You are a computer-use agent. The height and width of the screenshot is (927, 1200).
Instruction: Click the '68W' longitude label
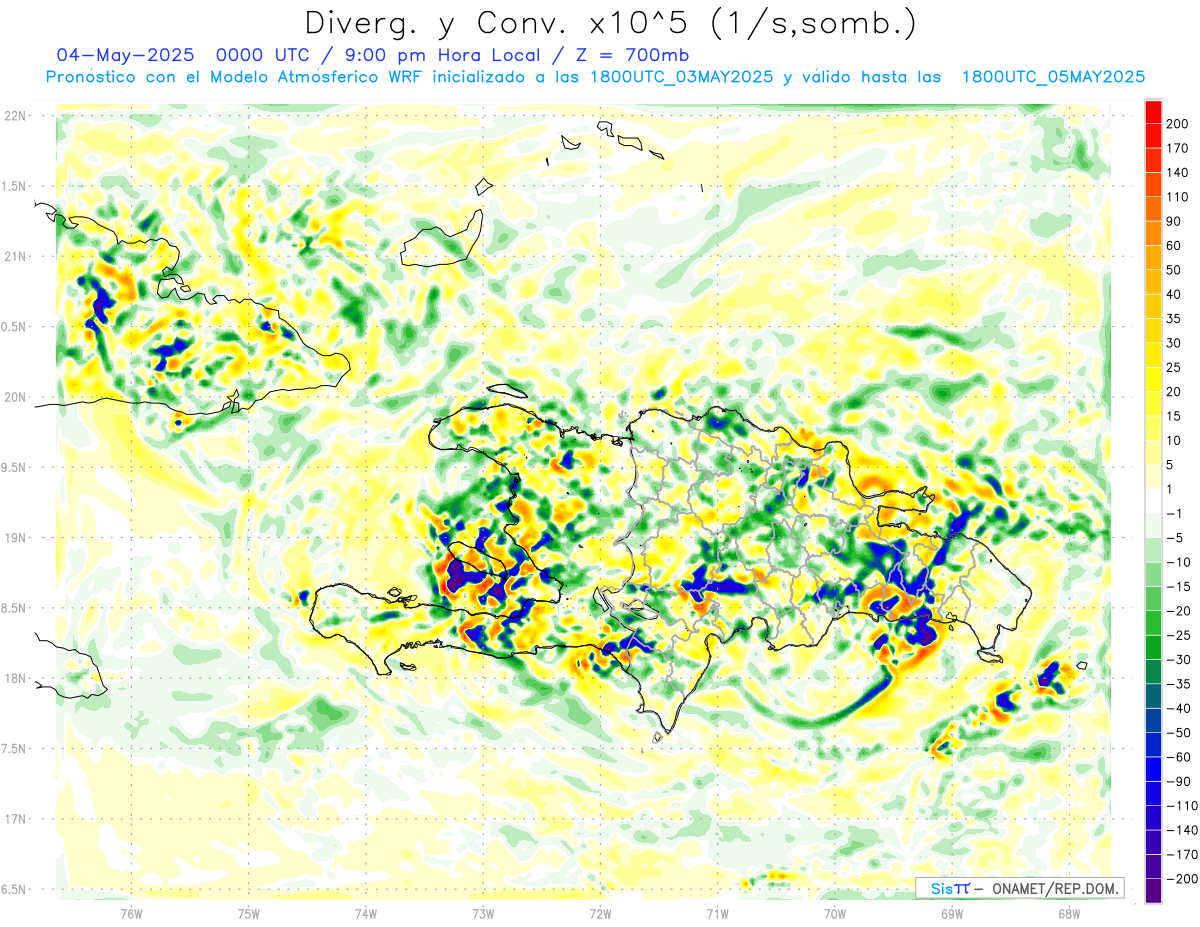pyautogui.click(x=1069, y=913)
